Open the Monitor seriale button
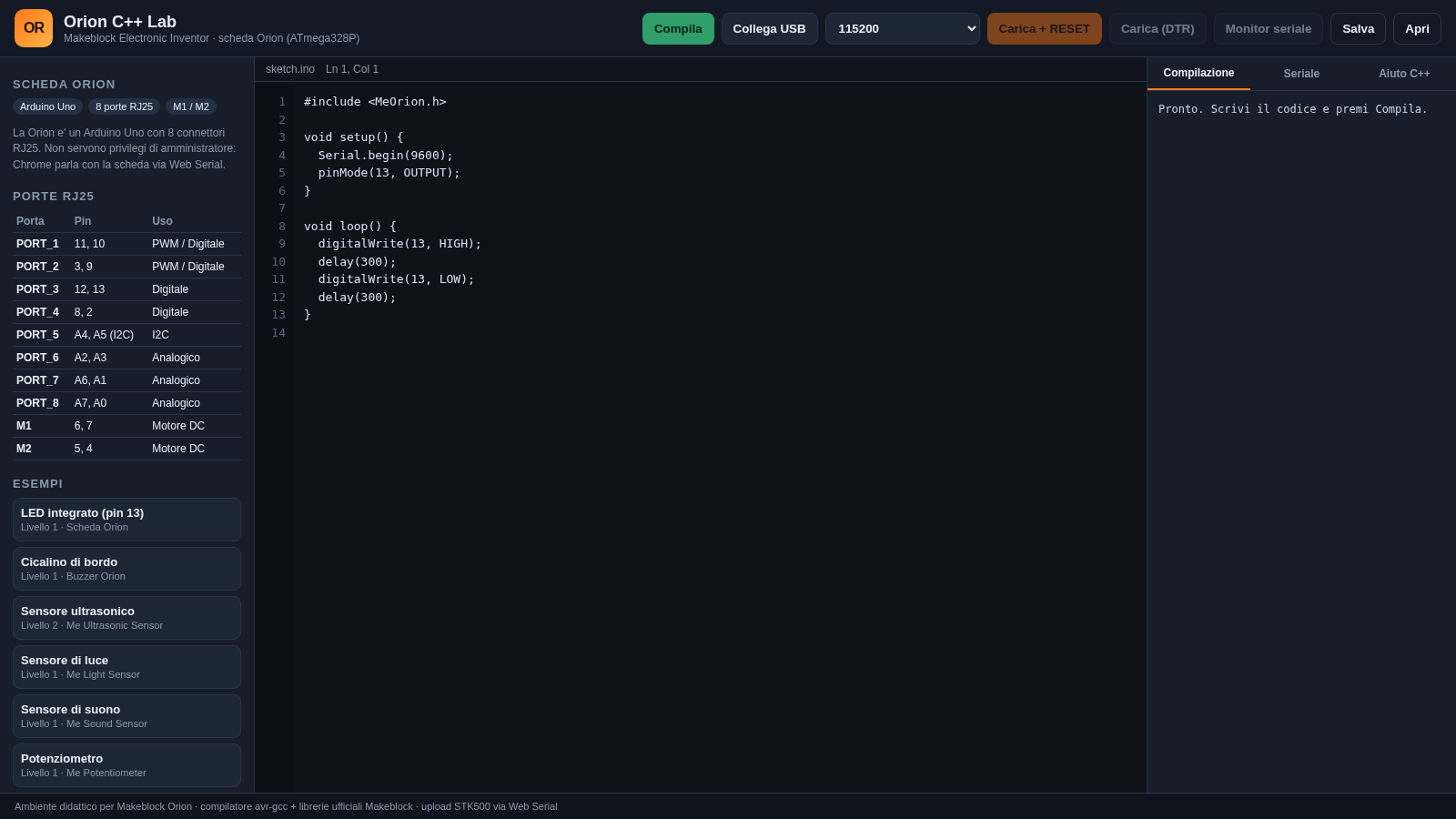Screen dimensions: 1456x819 (x=1269, y=28)
